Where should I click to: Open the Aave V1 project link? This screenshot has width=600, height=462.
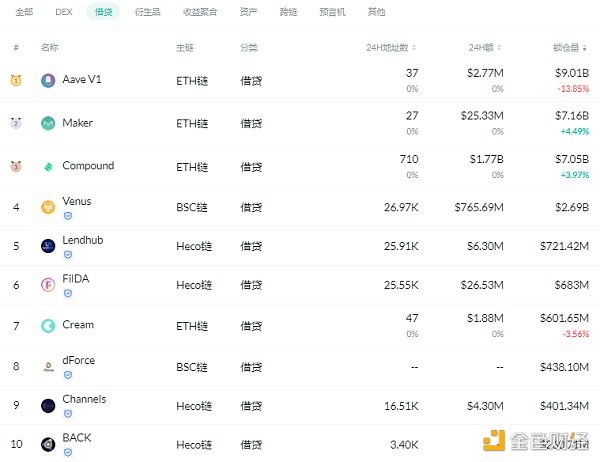point(82,79)
